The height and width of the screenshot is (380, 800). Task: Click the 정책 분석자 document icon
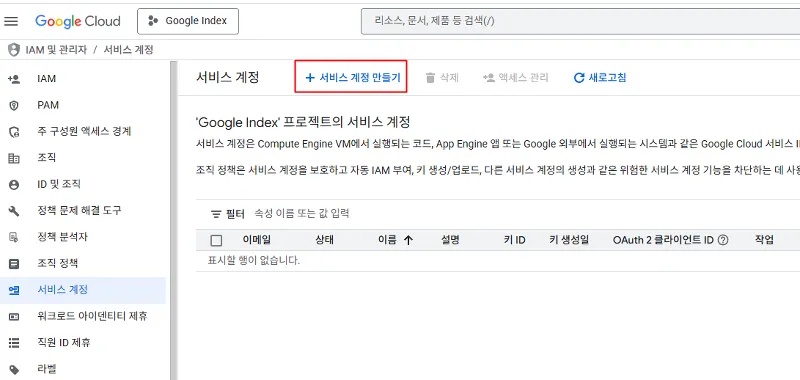pyautogui.click(x=14, y=237)
